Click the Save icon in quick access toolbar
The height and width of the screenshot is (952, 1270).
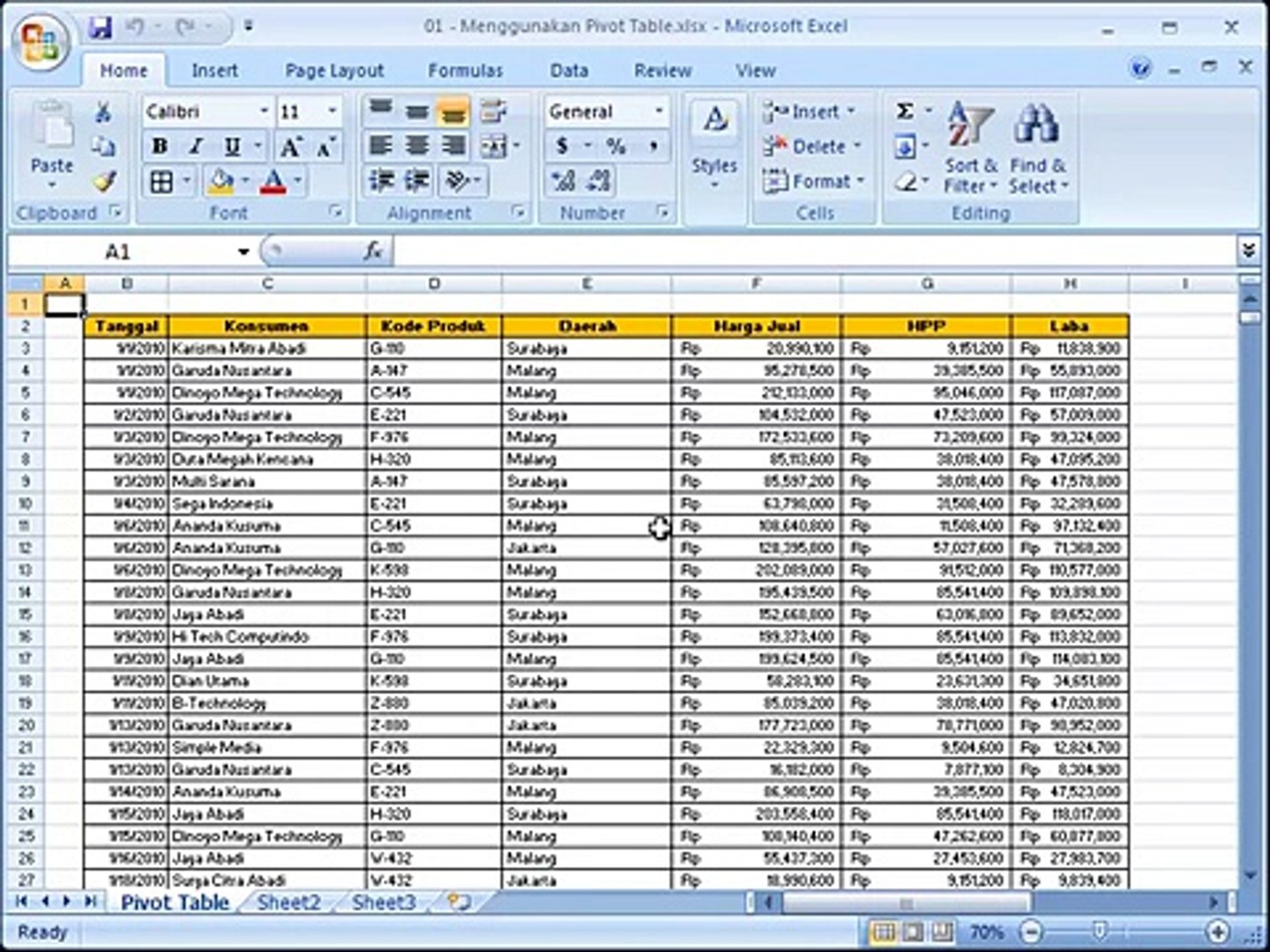click(x=101, y=27)
